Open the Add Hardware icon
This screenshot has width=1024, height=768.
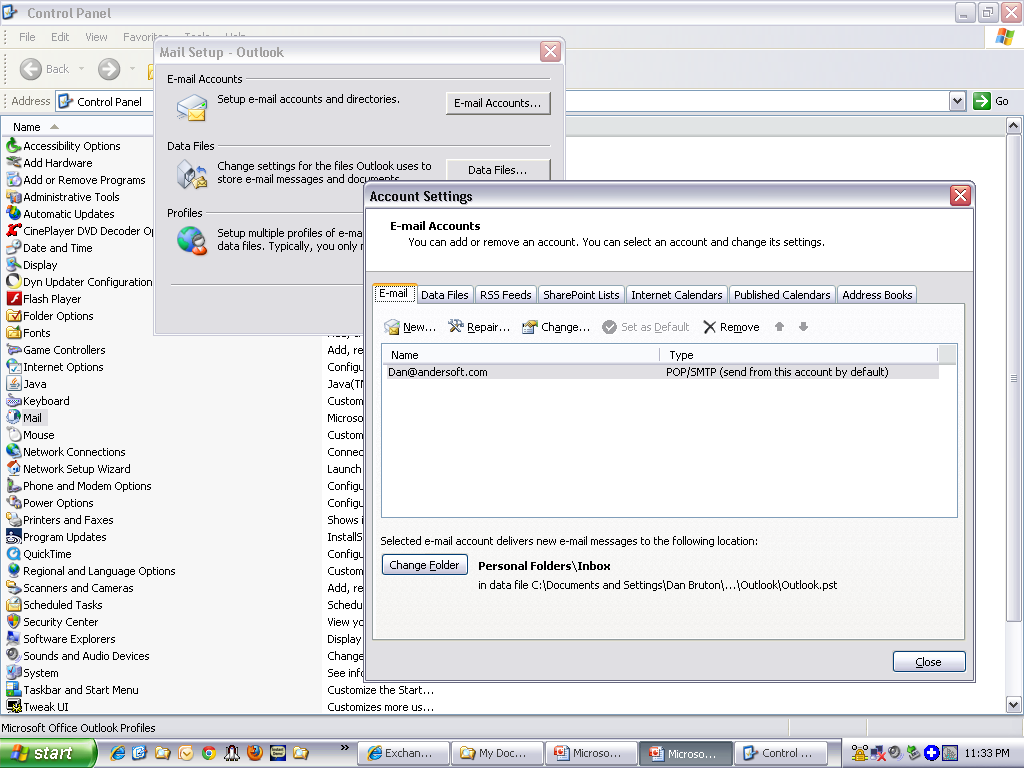click(x=14, y=163)
